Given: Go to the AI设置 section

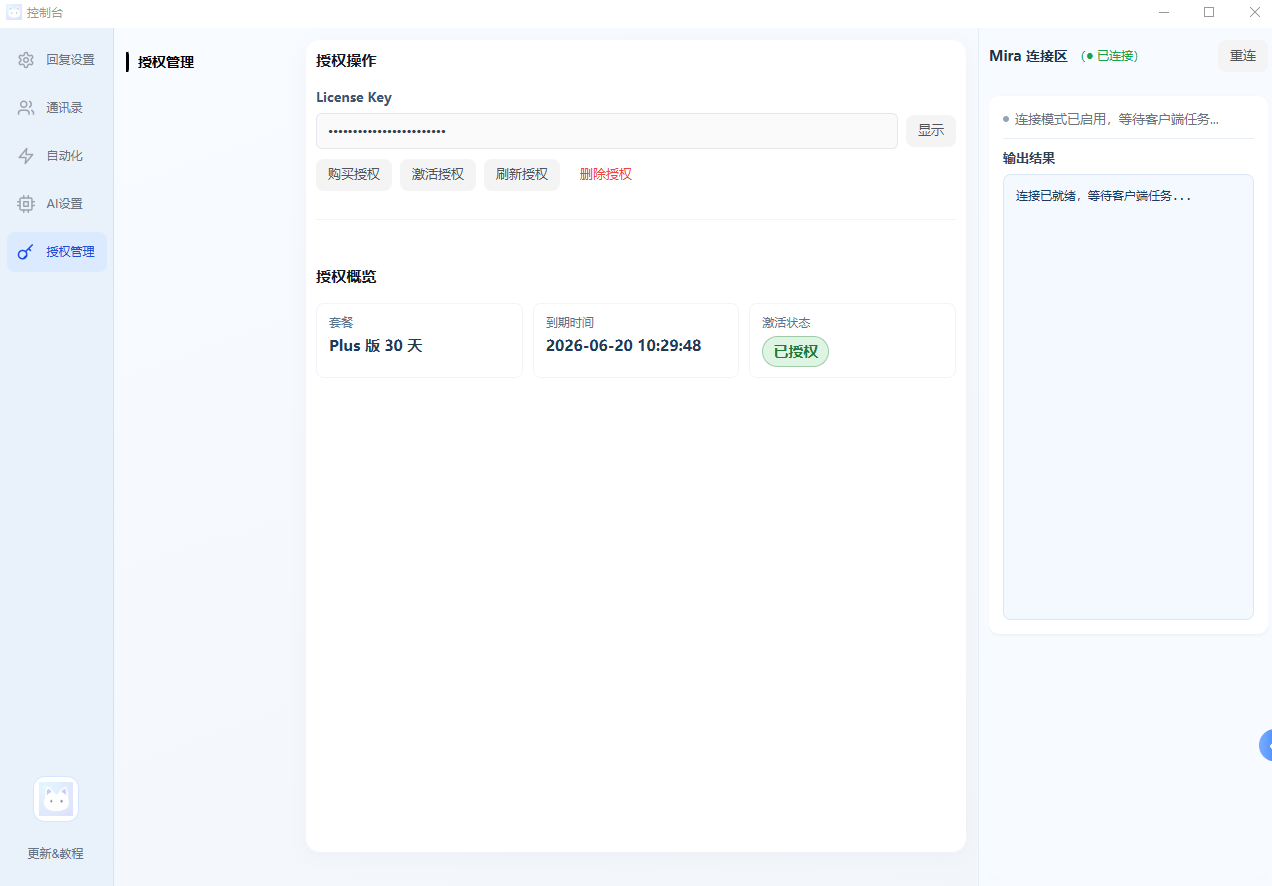Looking at the screenshot, I should pos(57,204).
